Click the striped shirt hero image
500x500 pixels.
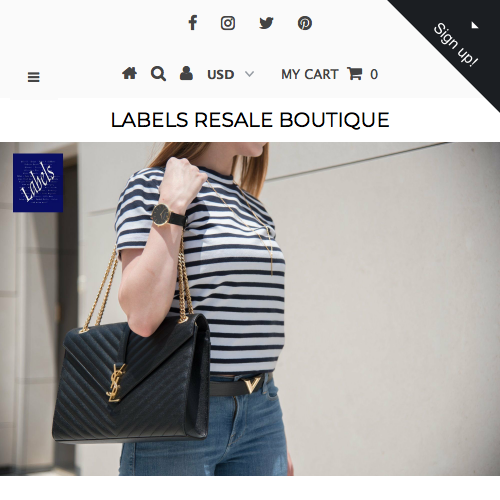[250, 309]
